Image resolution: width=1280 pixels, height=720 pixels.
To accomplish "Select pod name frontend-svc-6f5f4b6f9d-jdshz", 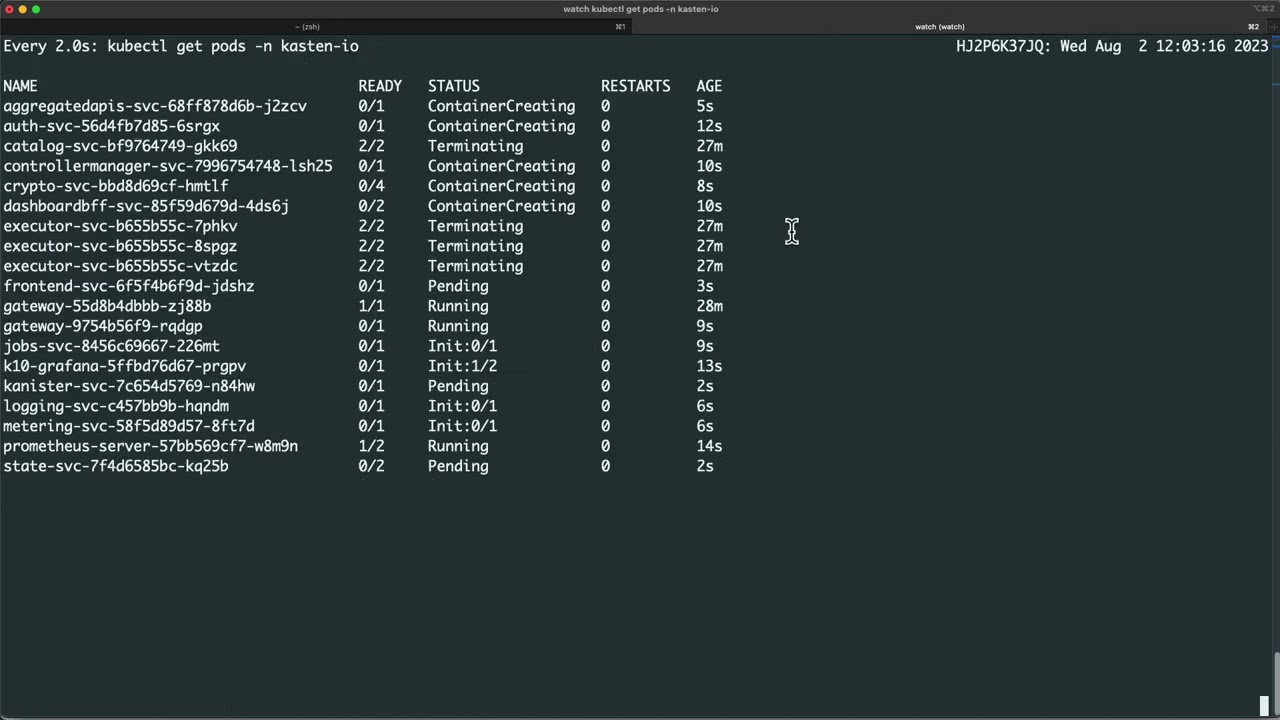I will [129, 286].
